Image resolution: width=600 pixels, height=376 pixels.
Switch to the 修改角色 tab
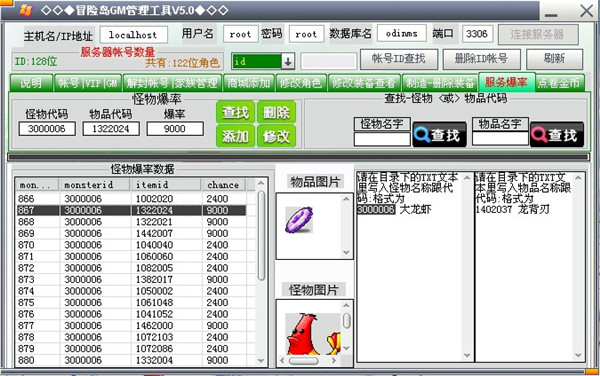(x=301, y=83)
